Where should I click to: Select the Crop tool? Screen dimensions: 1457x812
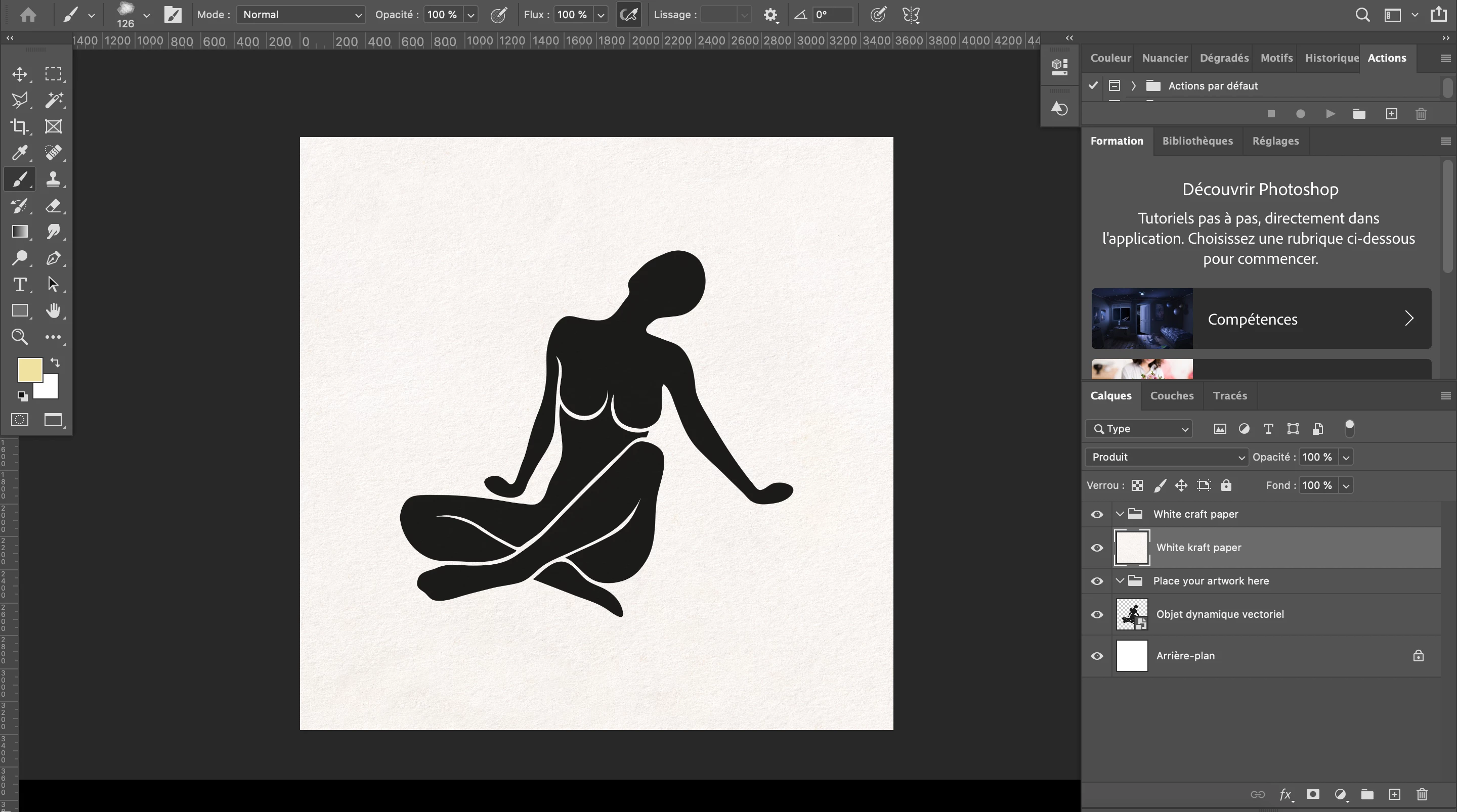pyautogui.click(x=20, y=127)
